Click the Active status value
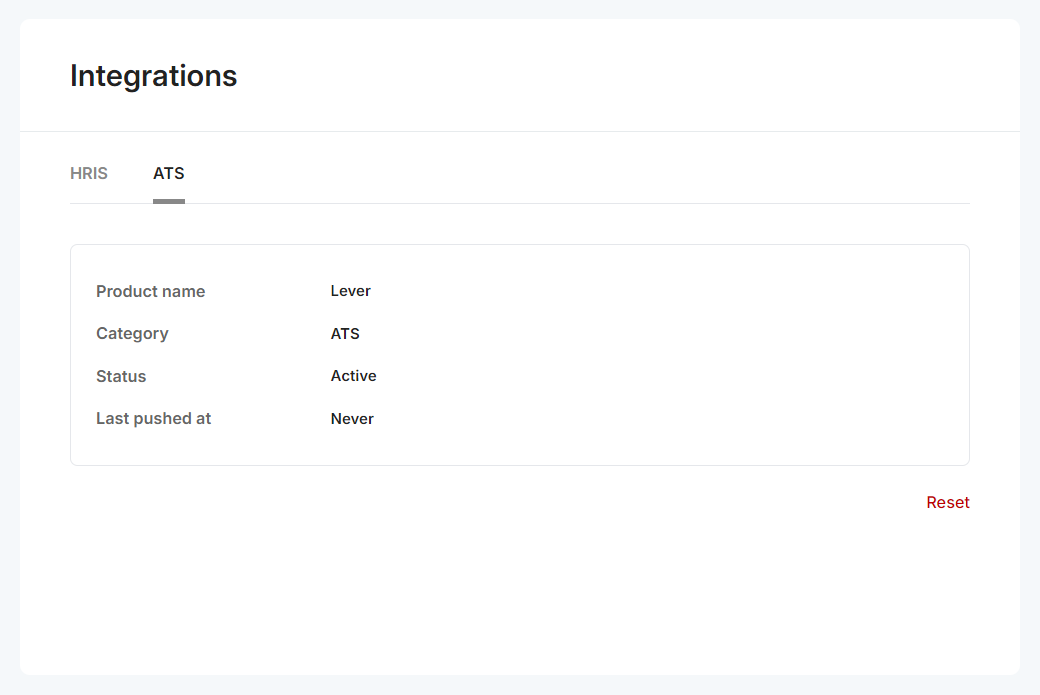The width and height of the screenshot is (1040, 695). [x=353, y=376]
